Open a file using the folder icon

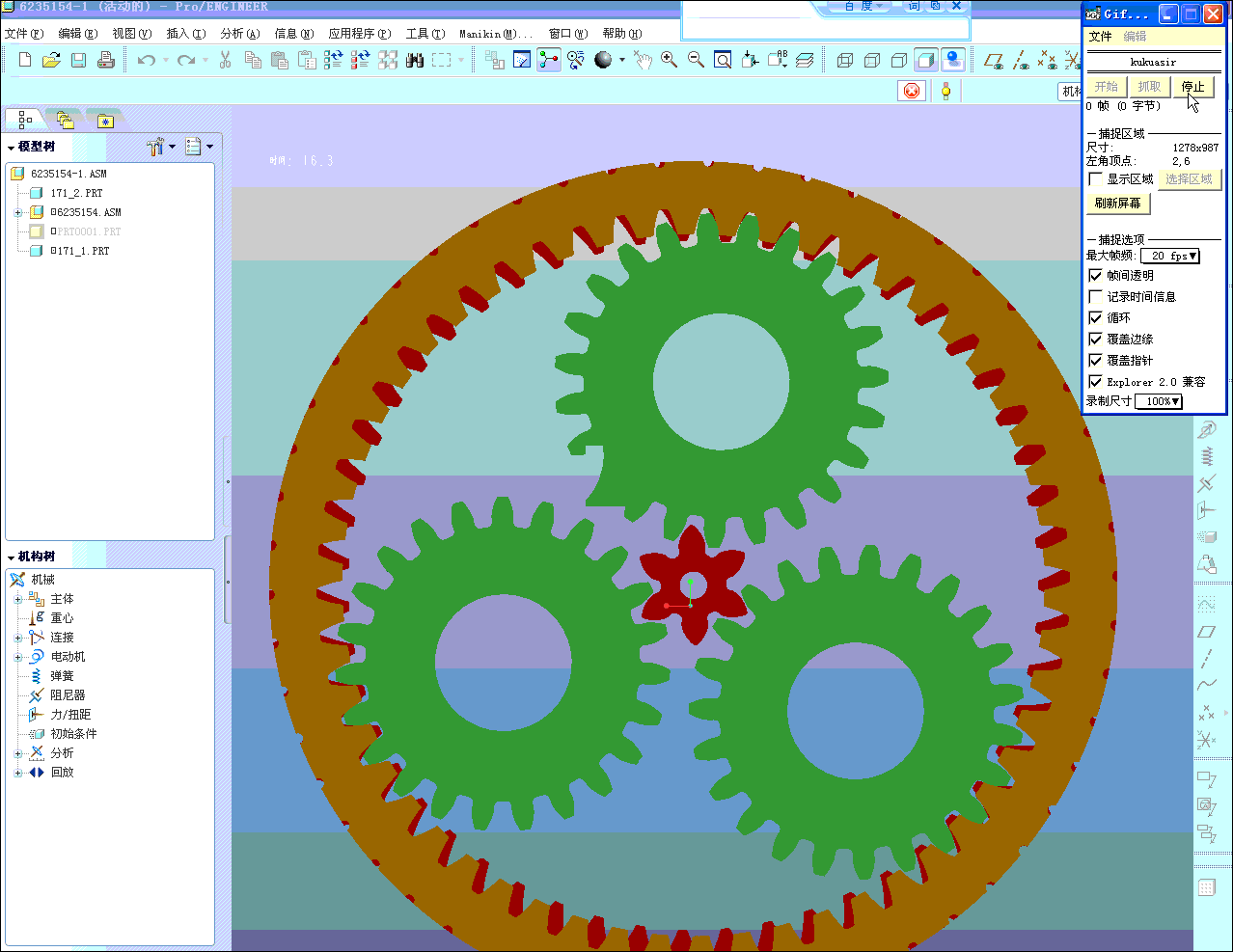click(51, 60)
